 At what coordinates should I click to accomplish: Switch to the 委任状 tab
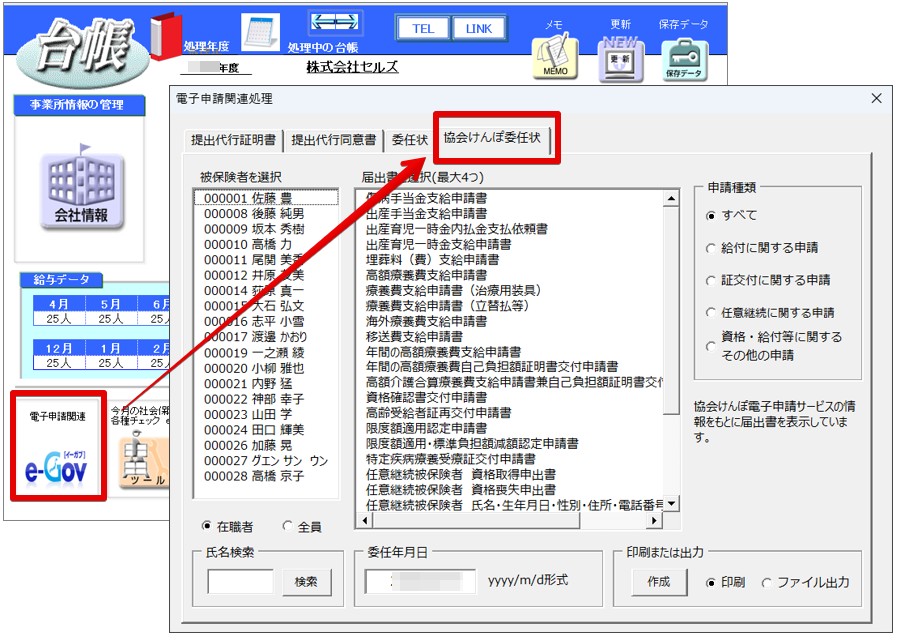(x=409, y=140)
